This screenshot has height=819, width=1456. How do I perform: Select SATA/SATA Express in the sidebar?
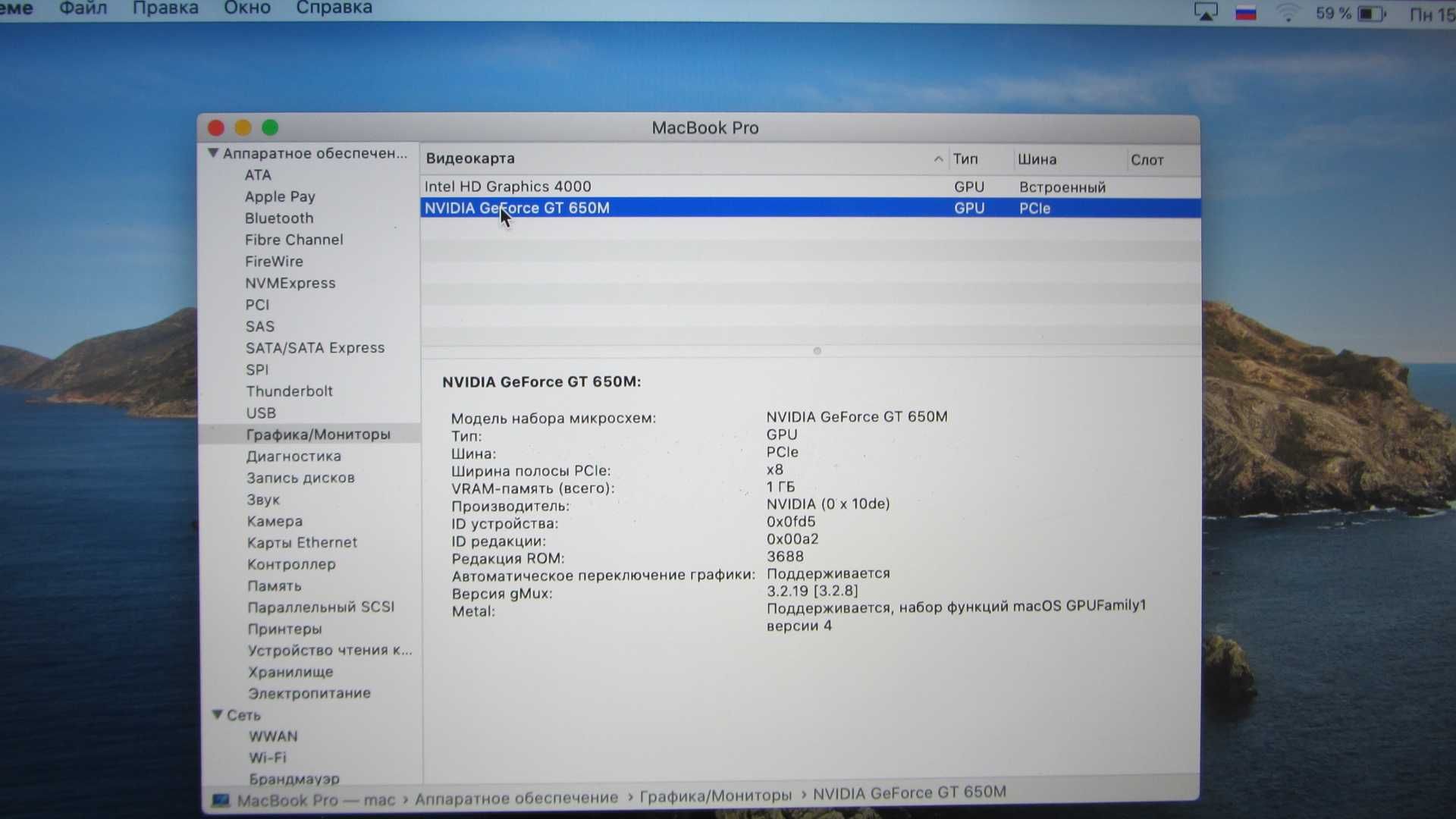(x=315, y=348)
